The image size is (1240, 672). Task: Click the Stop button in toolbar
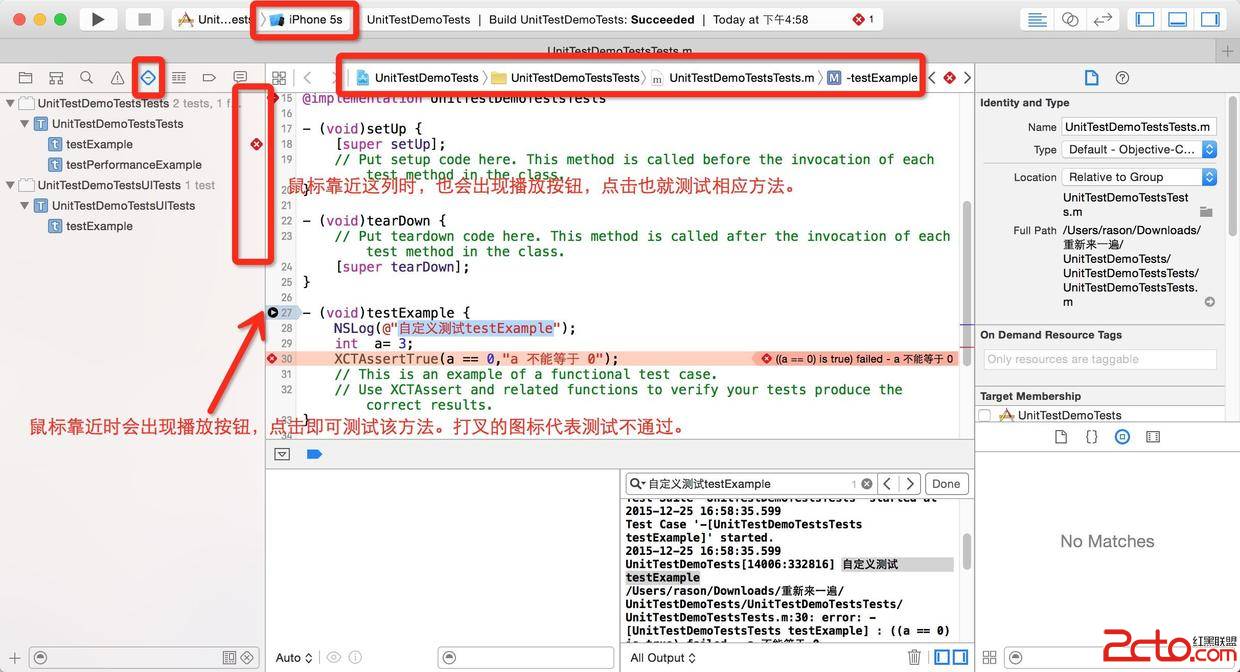[145, 19]
